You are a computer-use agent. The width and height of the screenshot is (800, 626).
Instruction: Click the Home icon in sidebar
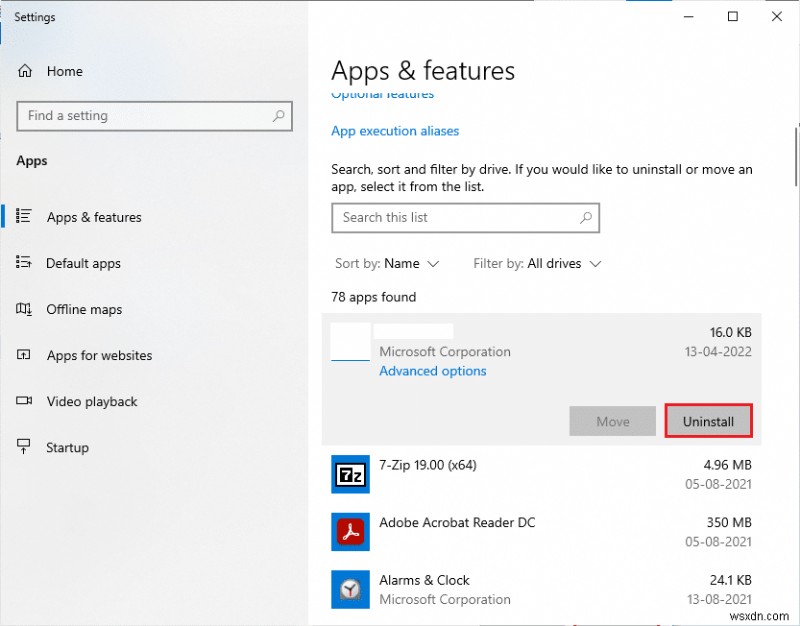tap(25, 71)
